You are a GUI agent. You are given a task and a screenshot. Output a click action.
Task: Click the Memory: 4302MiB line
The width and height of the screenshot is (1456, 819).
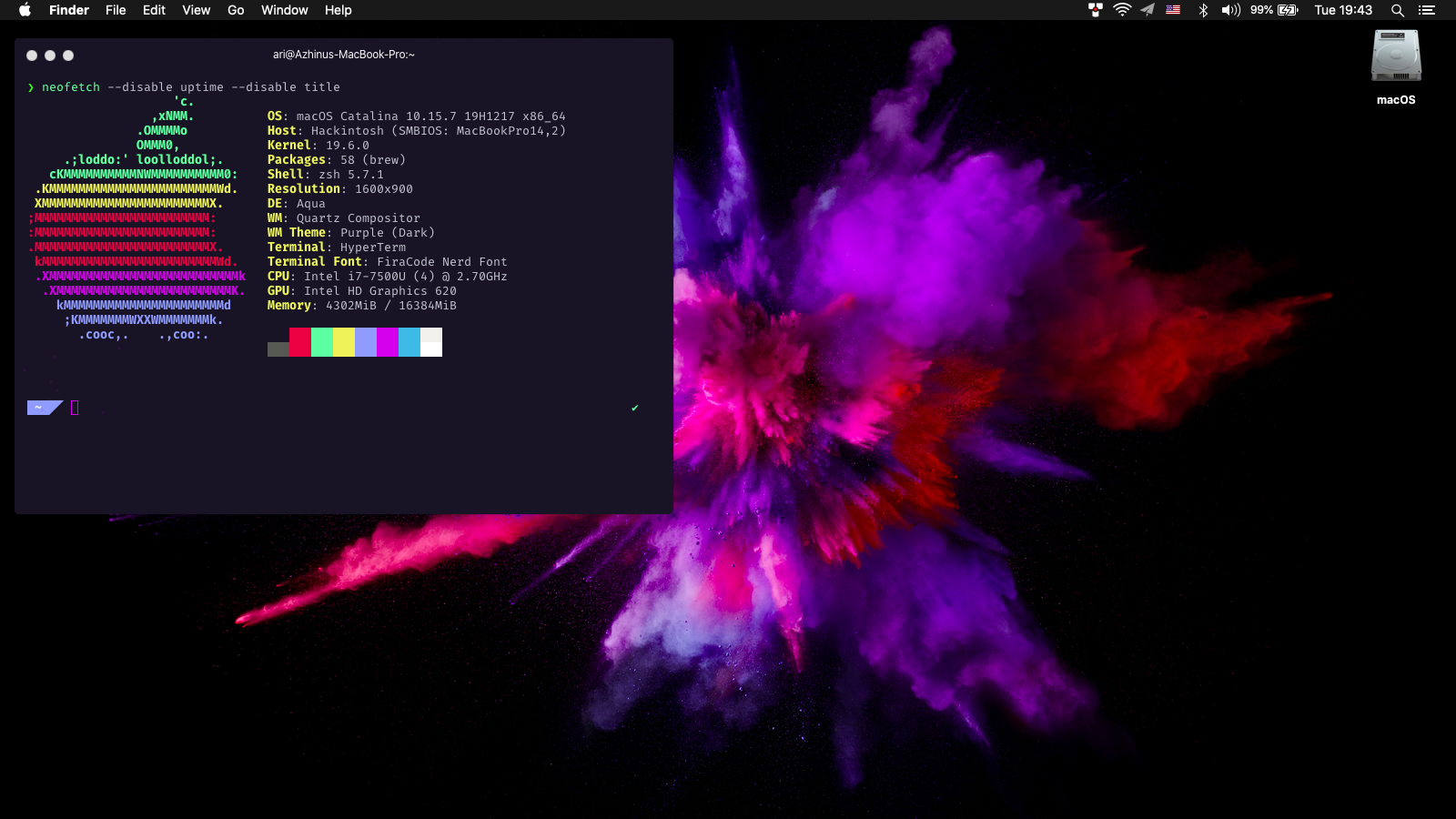pos(362,306)
